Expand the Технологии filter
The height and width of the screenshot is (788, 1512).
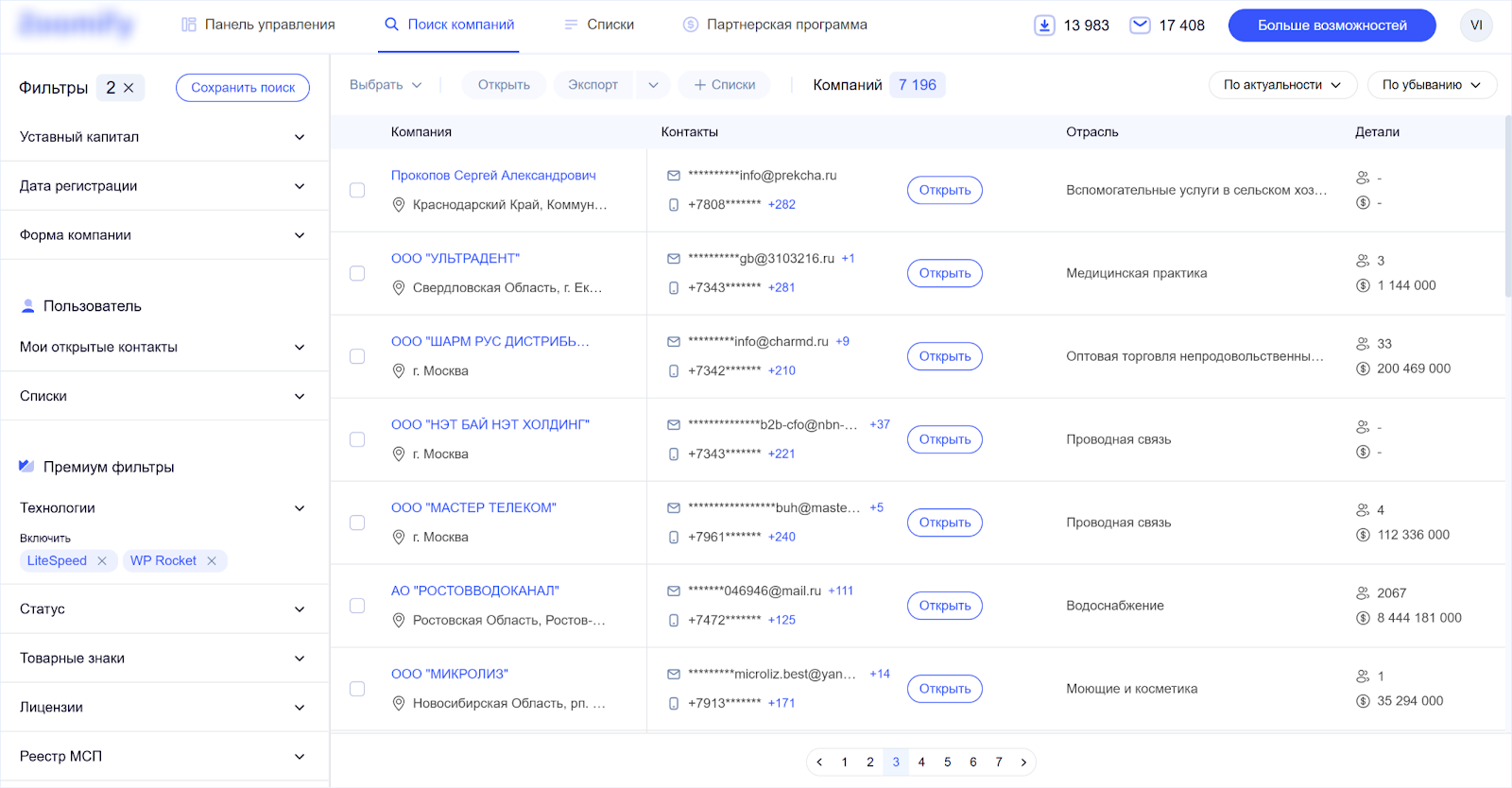pyautogui.click(x=163, y=508)
